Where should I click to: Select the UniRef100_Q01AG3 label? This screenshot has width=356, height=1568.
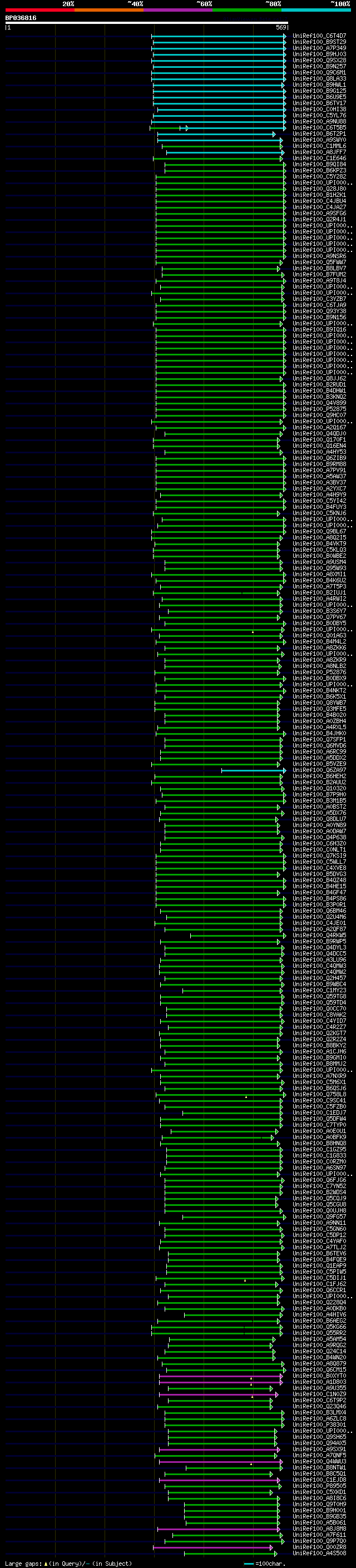coord(319,635)
